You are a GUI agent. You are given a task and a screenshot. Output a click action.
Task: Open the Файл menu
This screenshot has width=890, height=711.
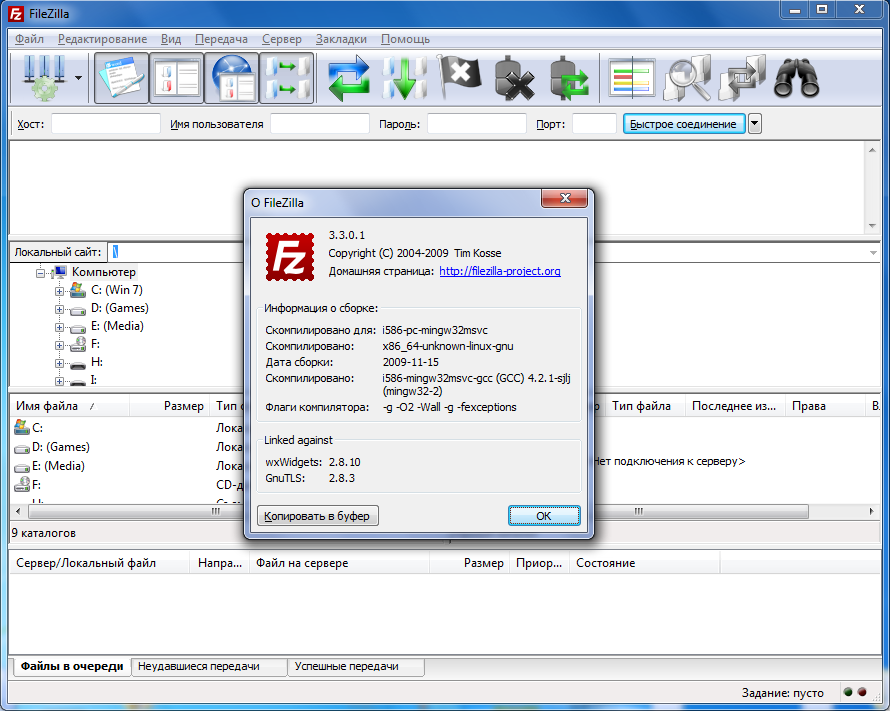click(x=30, y=39)
